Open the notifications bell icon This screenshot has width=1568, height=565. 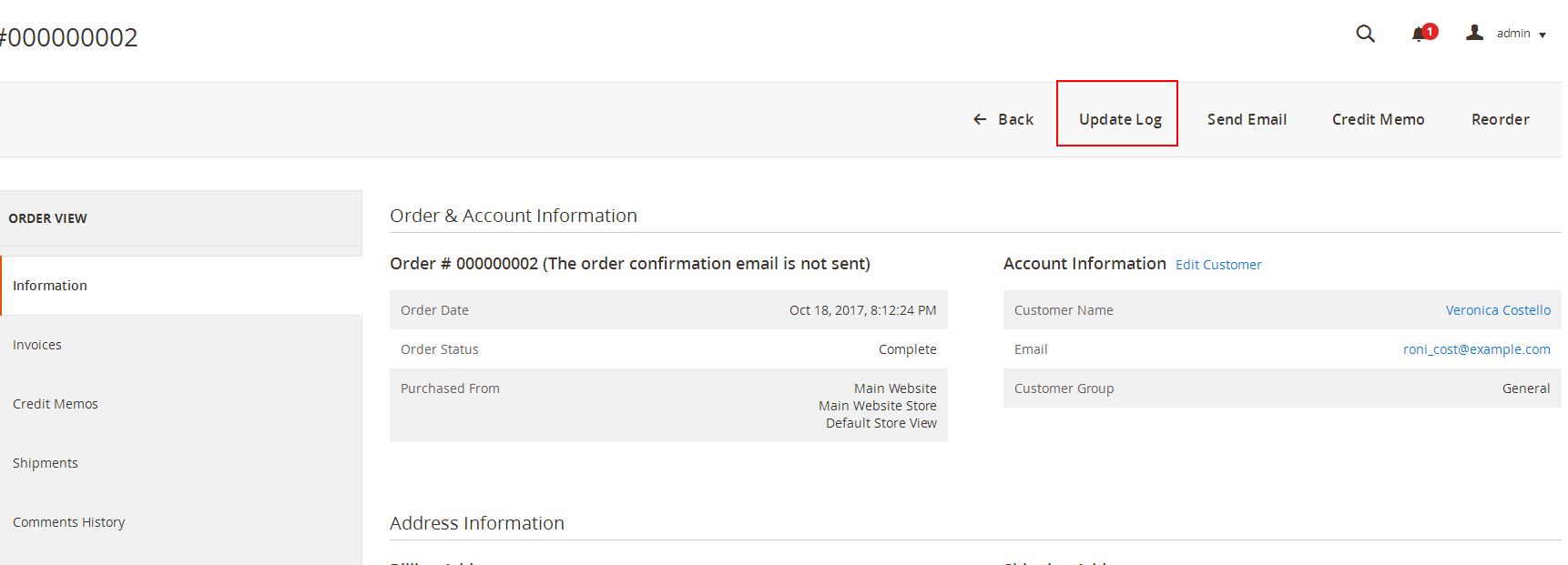[x=1418, y=35]
